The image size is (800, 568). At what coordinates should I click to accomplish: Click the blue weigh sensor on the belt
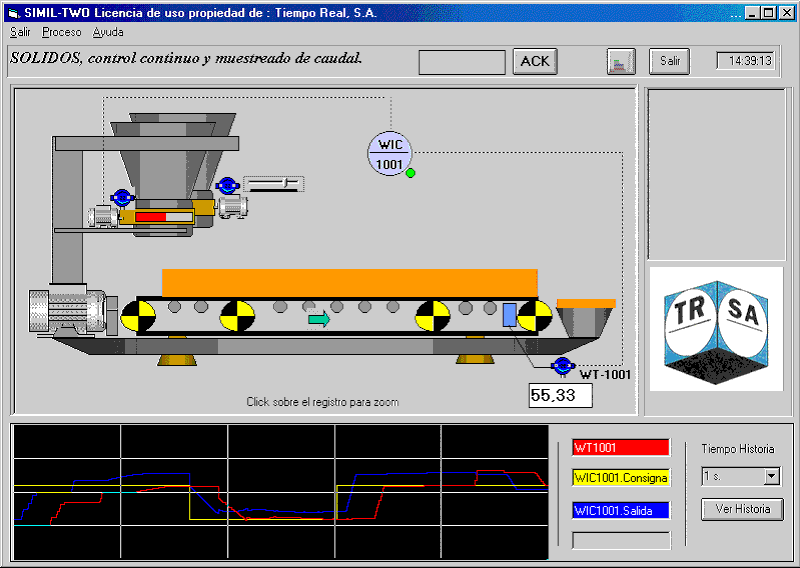509,314
